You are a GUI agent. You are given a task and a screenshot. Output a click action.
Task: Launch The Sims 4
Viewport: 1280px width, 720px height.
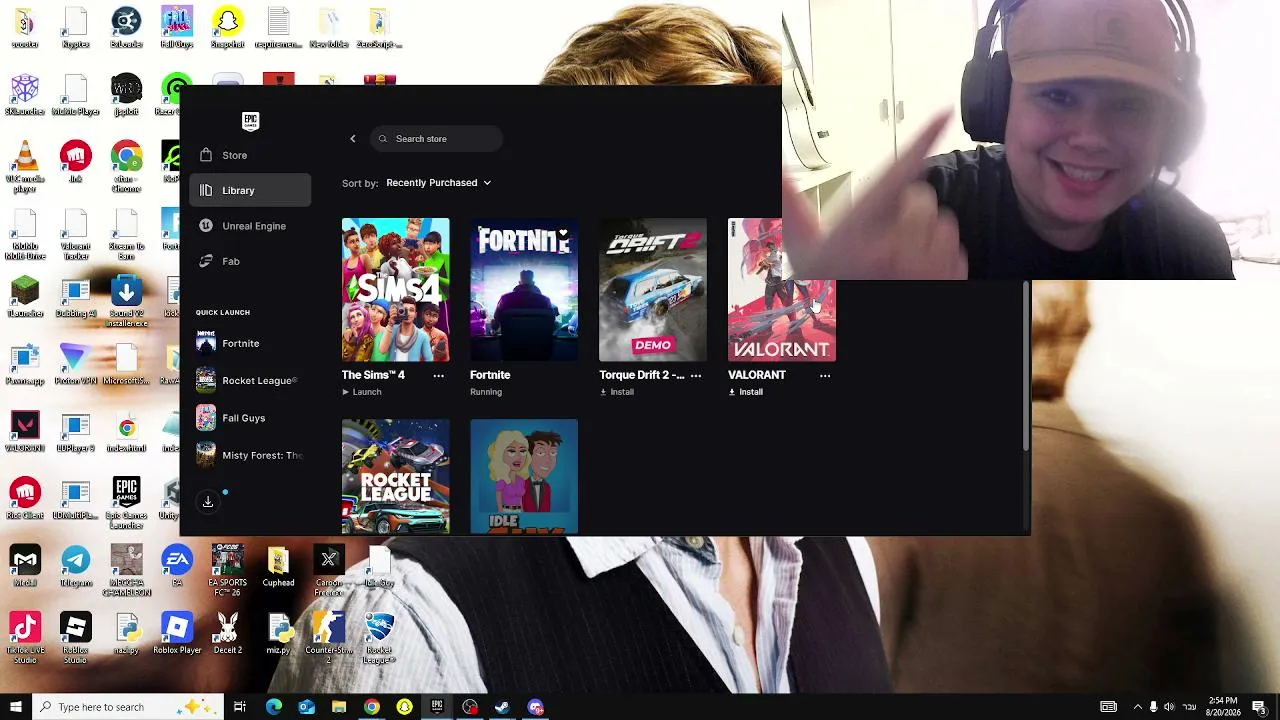[x=362, y=392]
